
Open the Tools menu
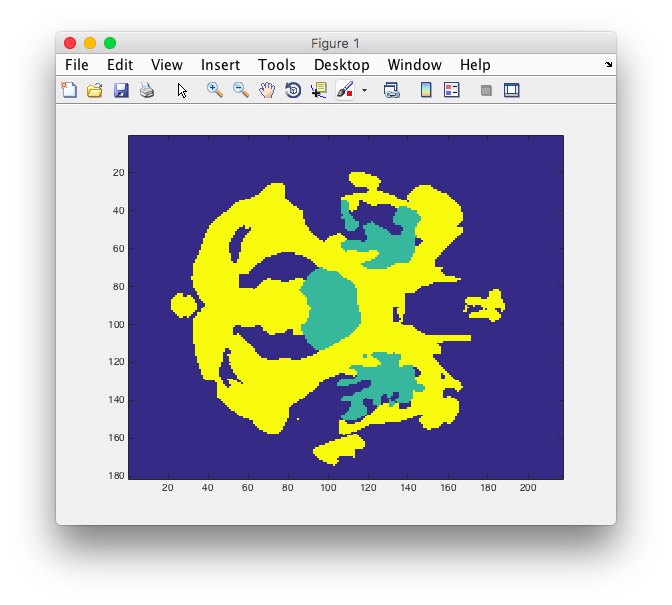(x=276, y=65)
